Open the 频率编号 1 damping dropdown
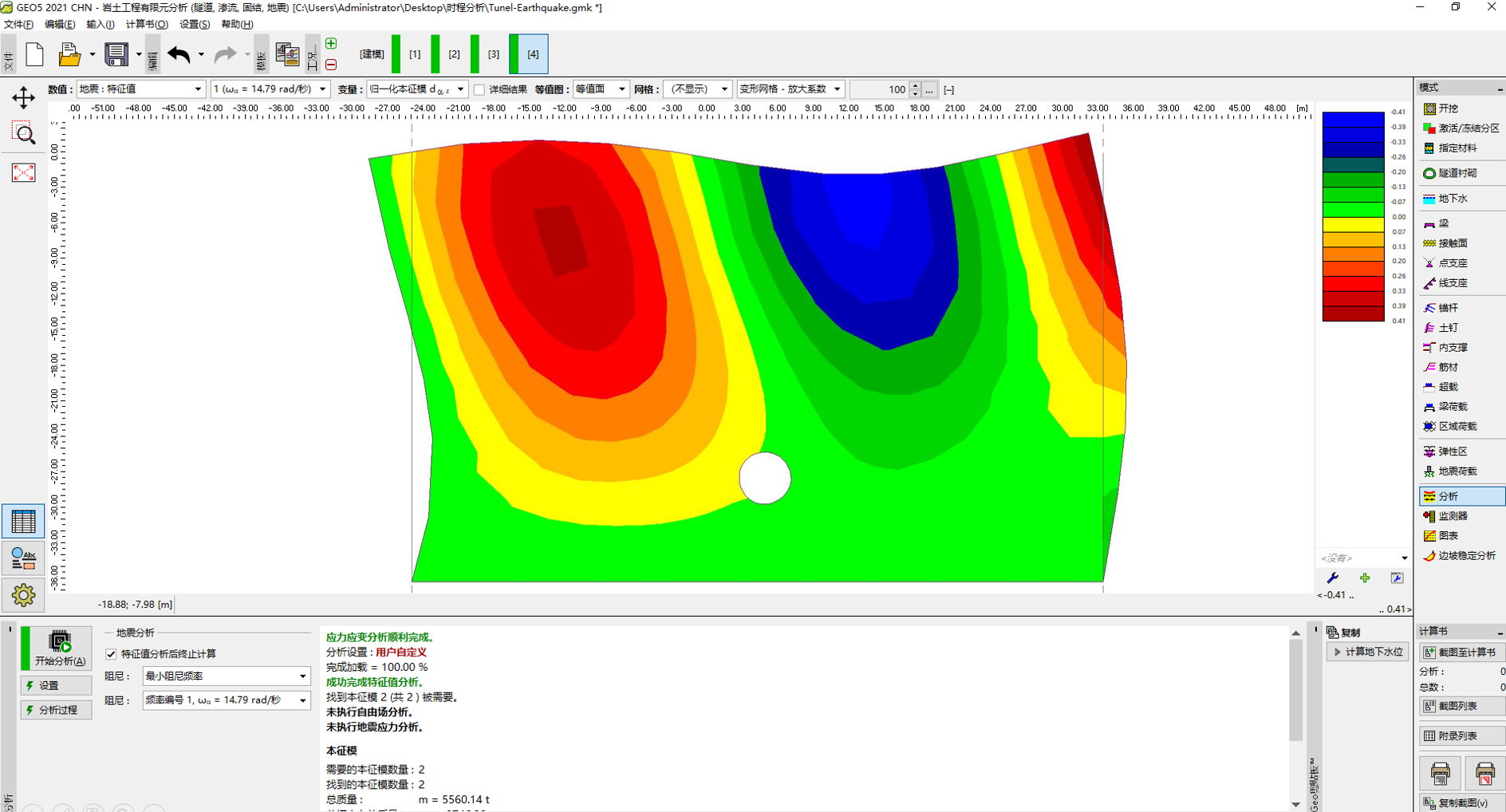 coord(226,700)
